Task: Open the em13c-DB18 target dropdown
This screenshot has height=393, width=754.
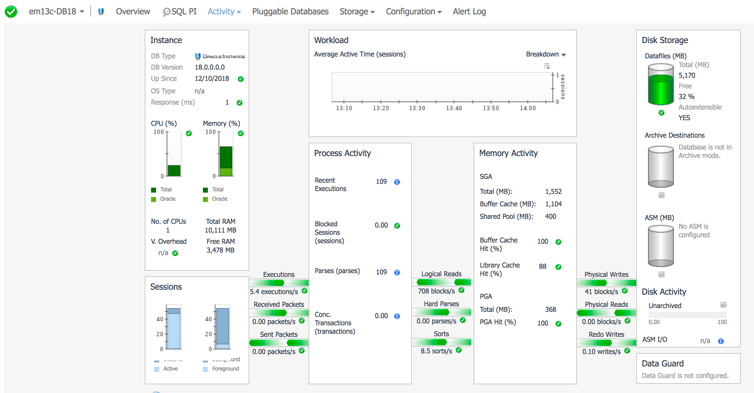Action: [56, 12]
